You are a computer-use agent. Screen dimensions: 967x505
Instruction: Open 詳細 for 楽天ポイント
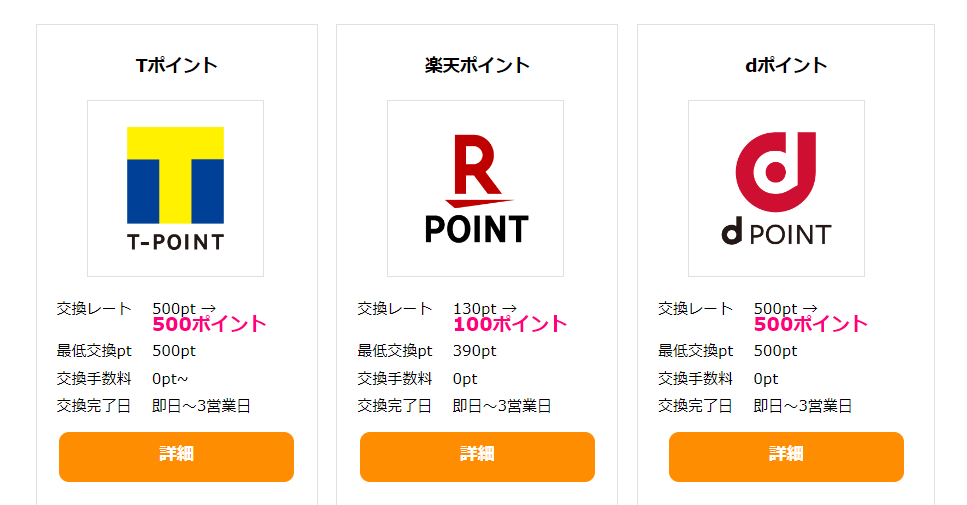(477, 457)
